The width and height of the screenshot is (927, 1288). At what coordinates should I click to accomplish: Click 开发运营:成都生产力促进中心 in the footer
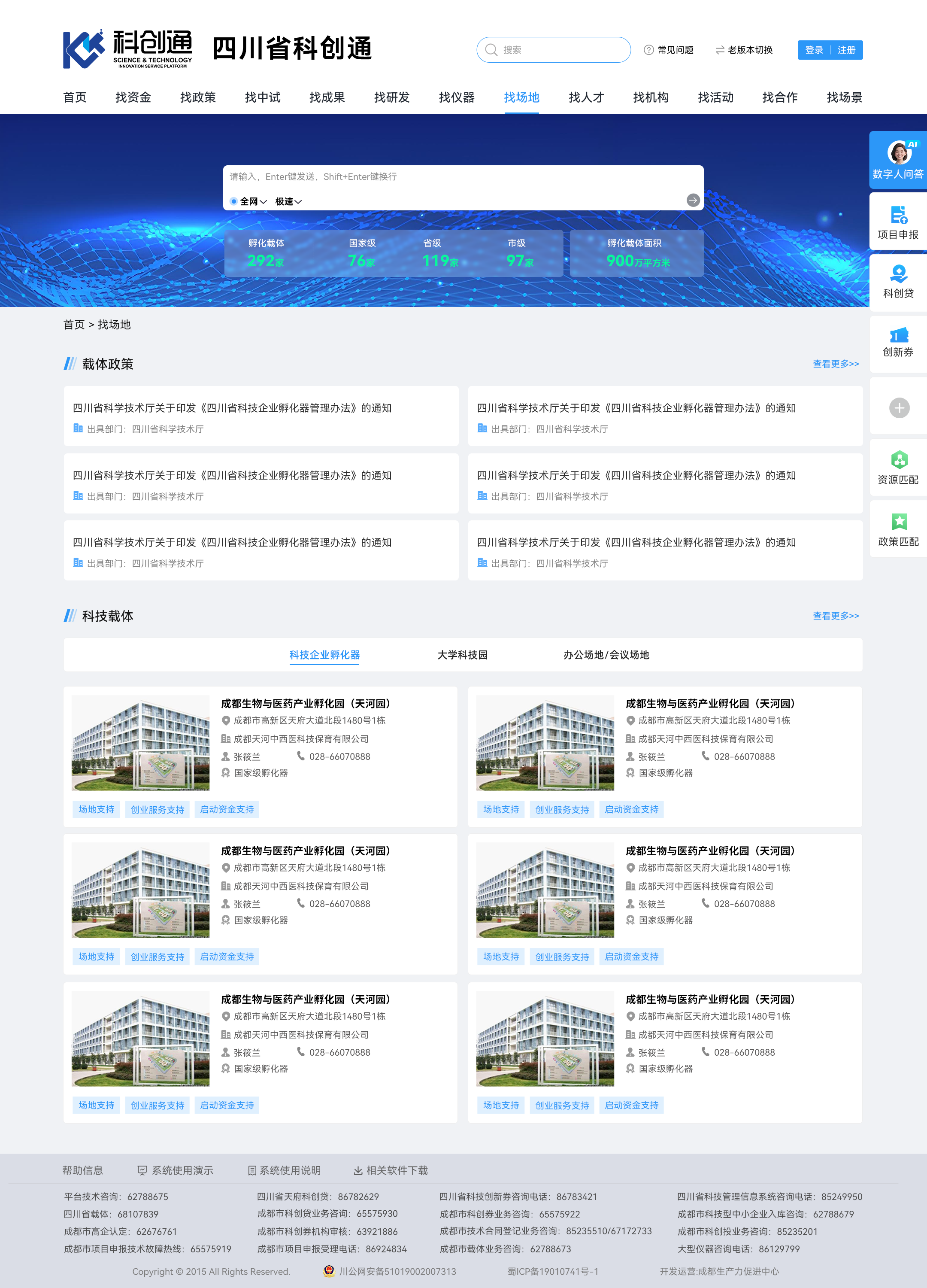[719, 1272]
